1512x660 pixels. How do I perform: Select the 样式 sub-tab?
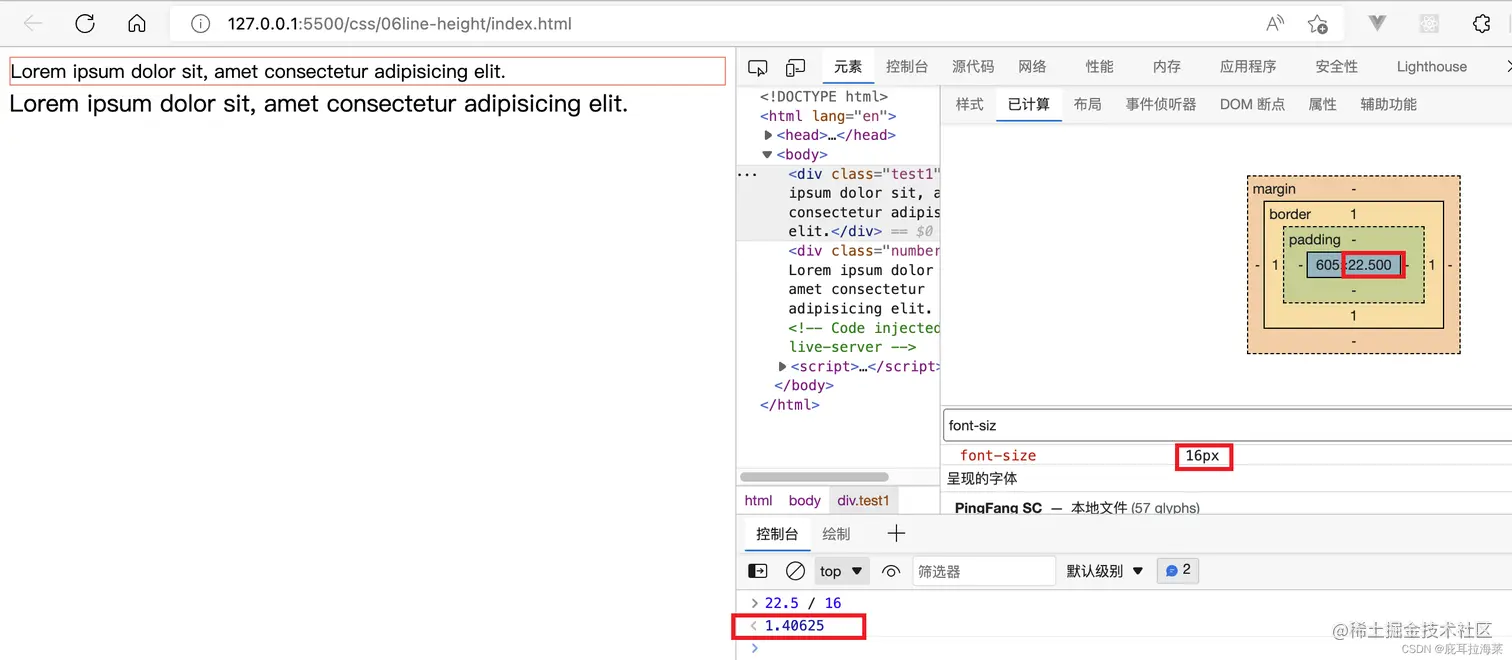pyautogui.click(x=970, y=104)
